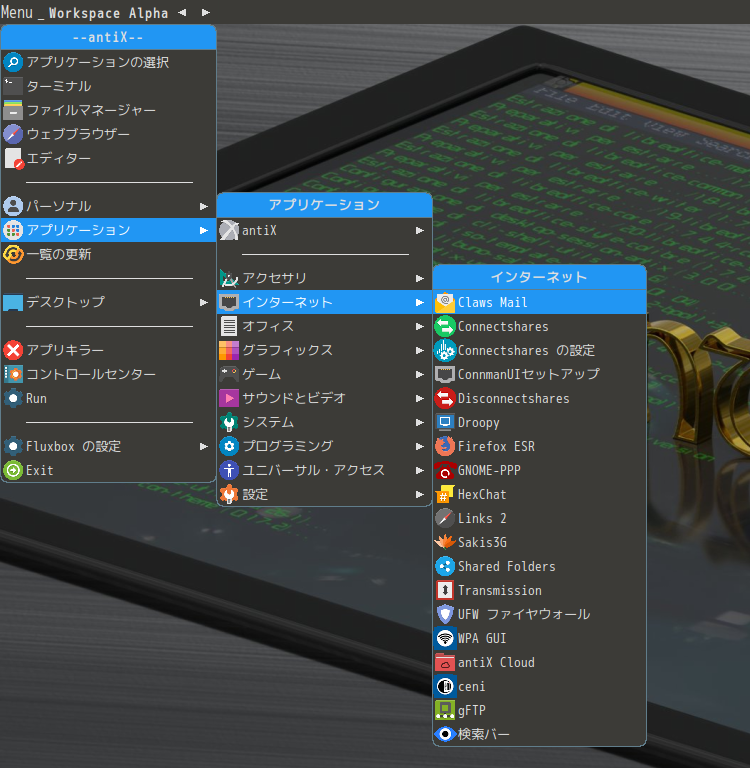Launch Run from the antiX menu
The image size is (750, 768).
[109, 398]
